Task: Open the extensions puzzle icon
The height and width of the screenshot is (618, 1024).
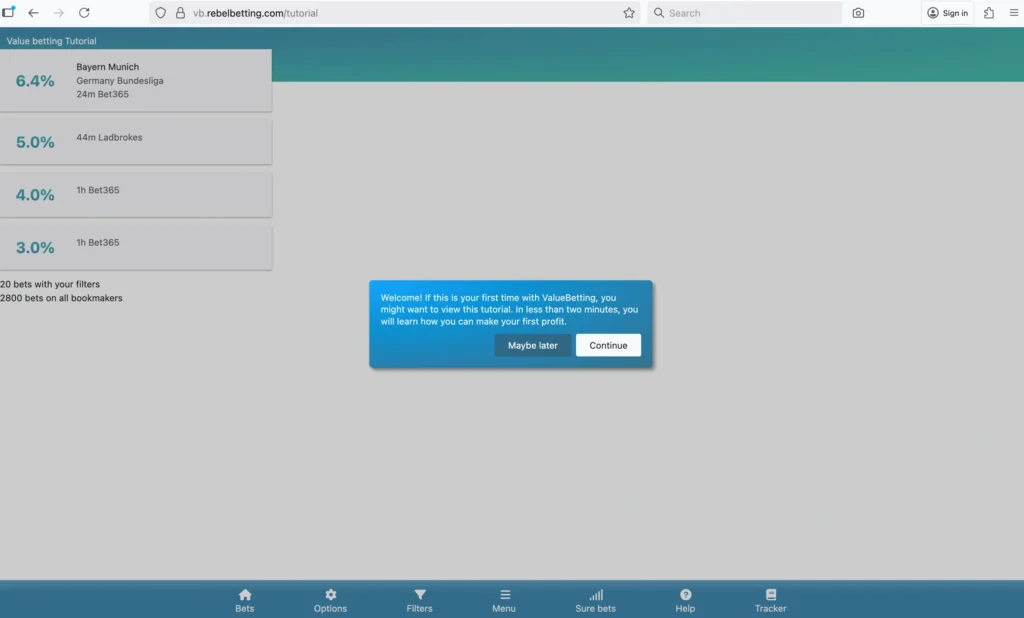Action: pyautogui.click(x=989, y=13)
